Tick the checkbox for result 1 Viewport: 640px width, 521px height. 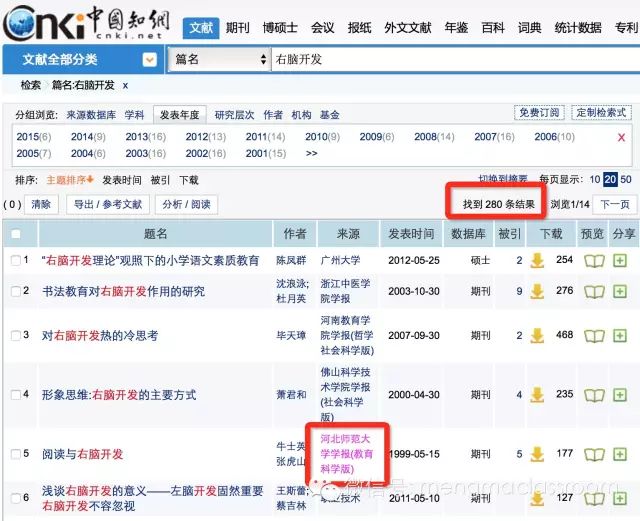pyautogui.click(x=16, y=261)
